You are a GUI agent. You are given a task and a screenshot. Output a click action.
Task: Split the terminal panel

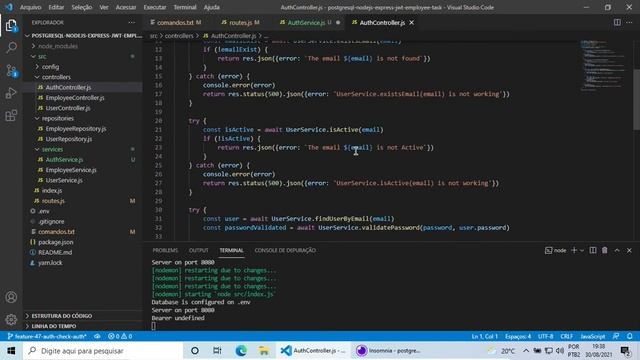click(x=593, y=250)
